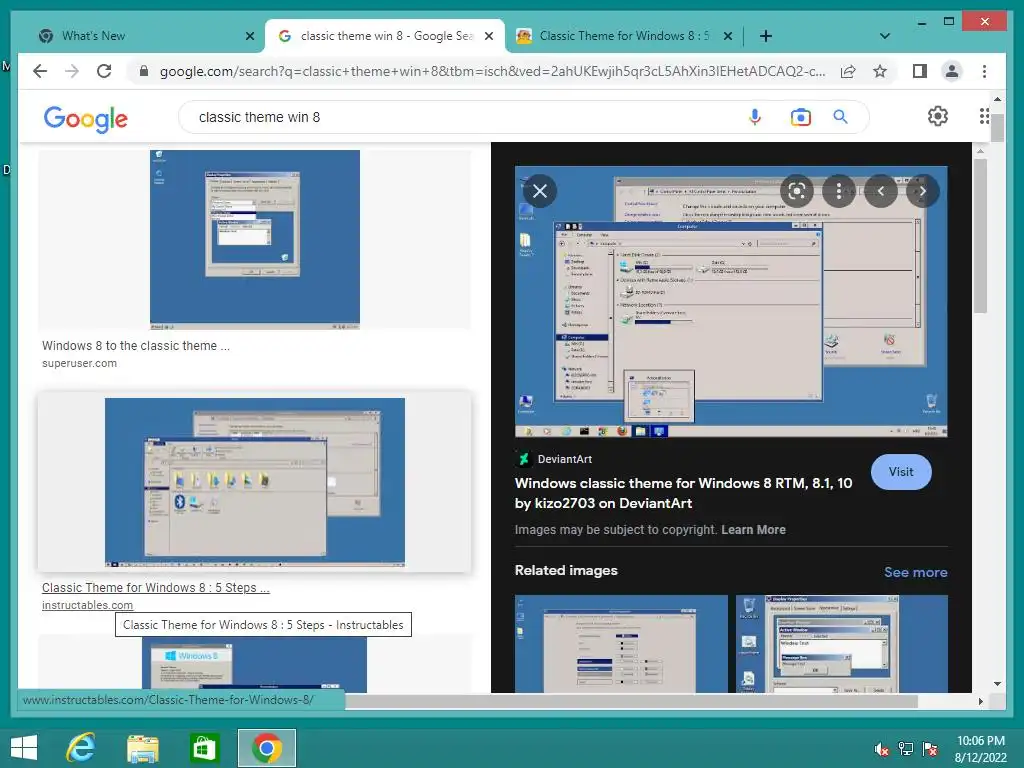Viewport: 1024px width, 768px height.
Task: Click the page vertical scrollbar thumb
Action: (x=997, y=127)
